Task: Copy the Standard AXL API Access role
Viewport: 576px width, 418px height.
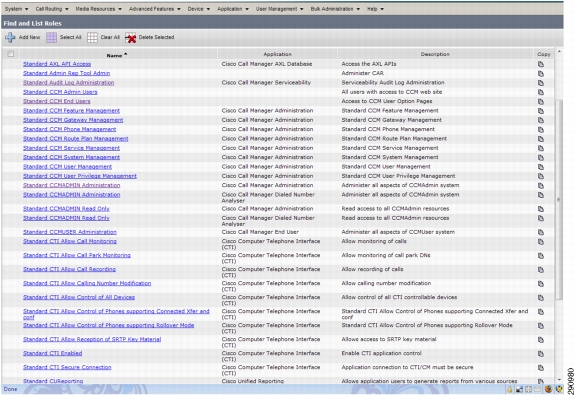Action: 541,64
